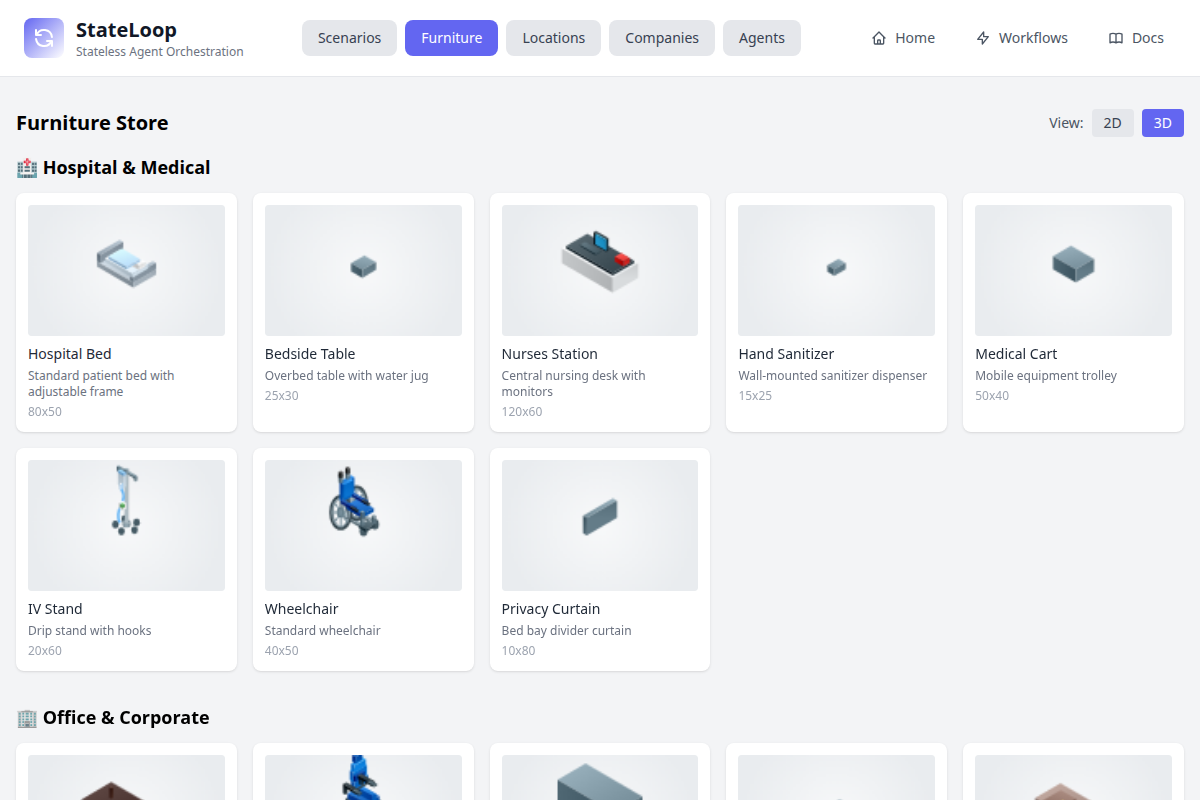Click the Bedside Table title
Image resolution: width=1200 pixels, height=800 pixels.
click(x=310, y=354)
